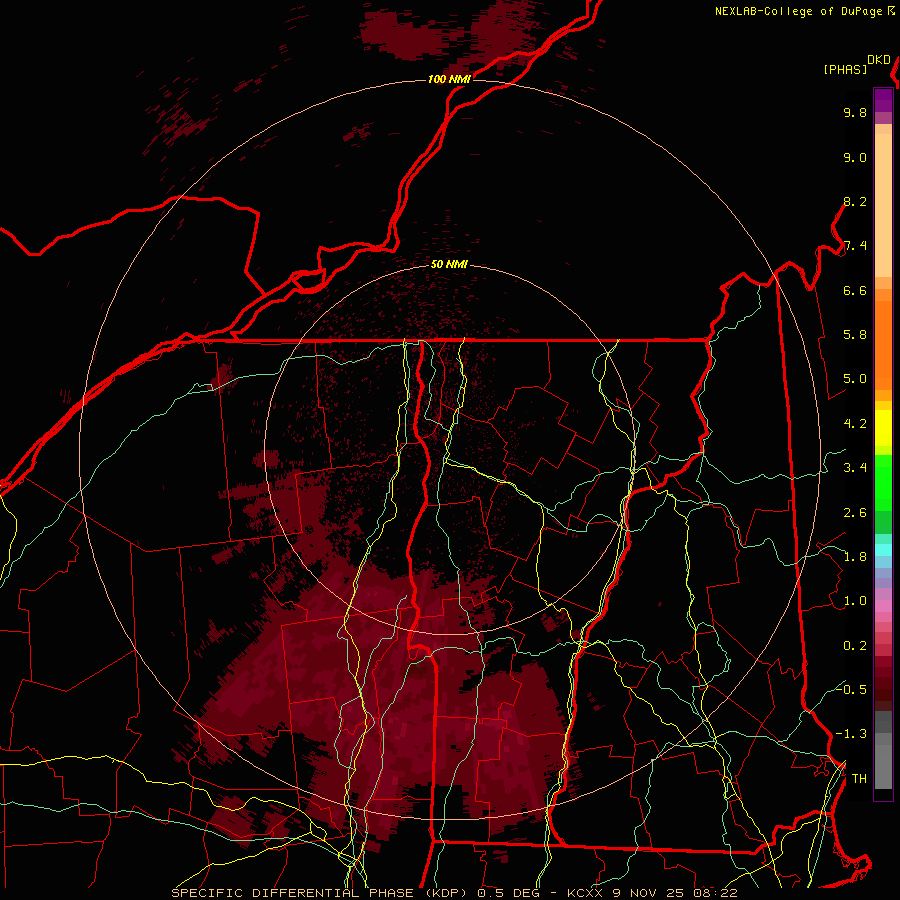Pick the cyan segment of the color bar
This screenshot has width=900, height=900.
(x=883, y=549)
